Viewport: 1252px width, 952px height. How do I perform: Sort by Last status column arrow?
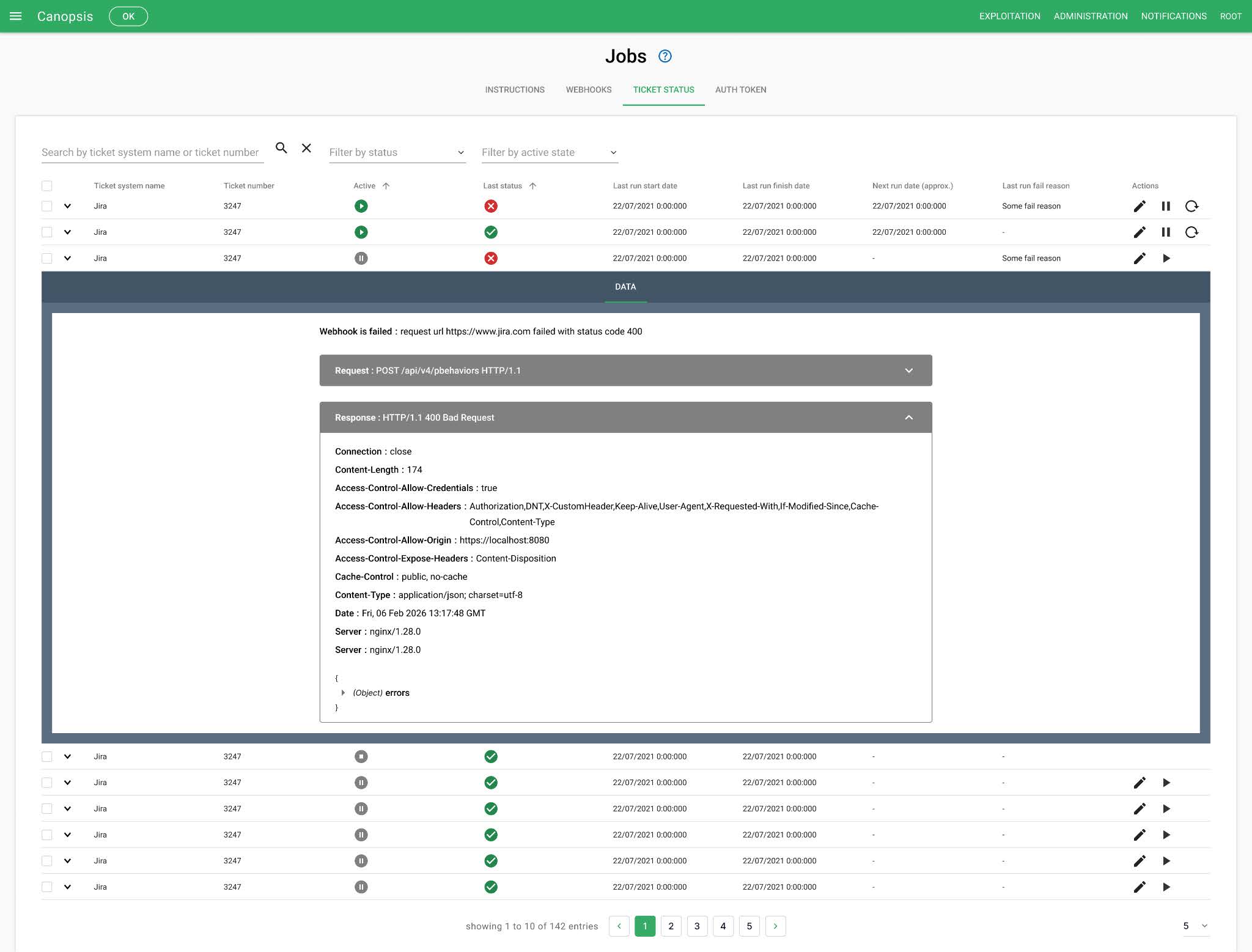click(532, 186)
